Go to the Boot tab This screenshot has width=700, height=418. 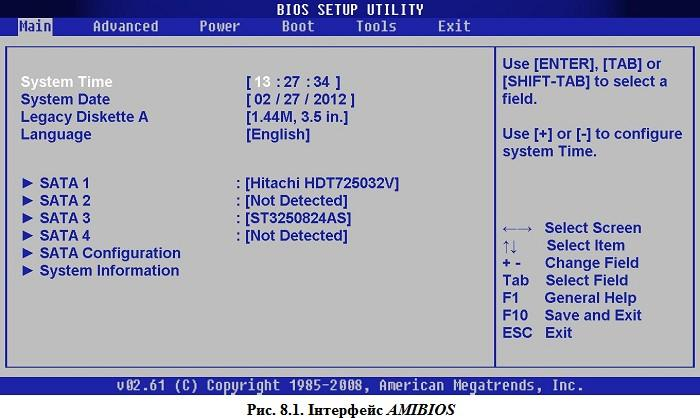298,26
